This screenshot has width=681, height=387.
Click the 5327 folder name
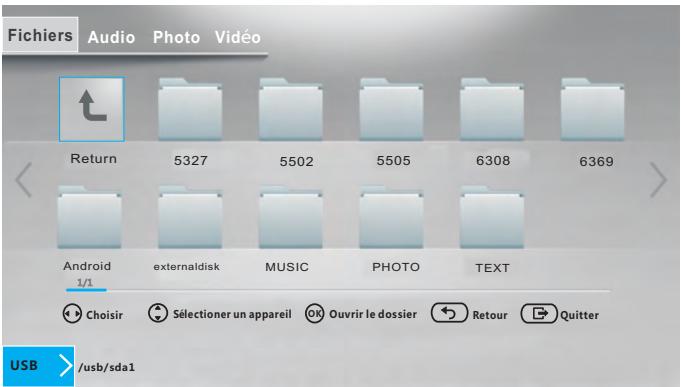pos(191,161)
